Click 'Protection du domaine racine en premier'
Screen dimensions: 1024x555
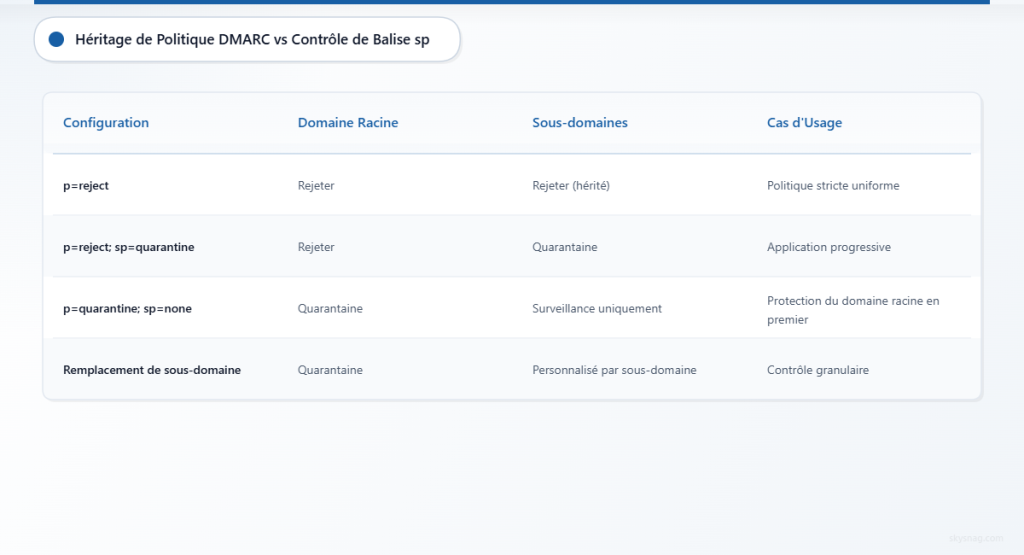pos(853,310)
